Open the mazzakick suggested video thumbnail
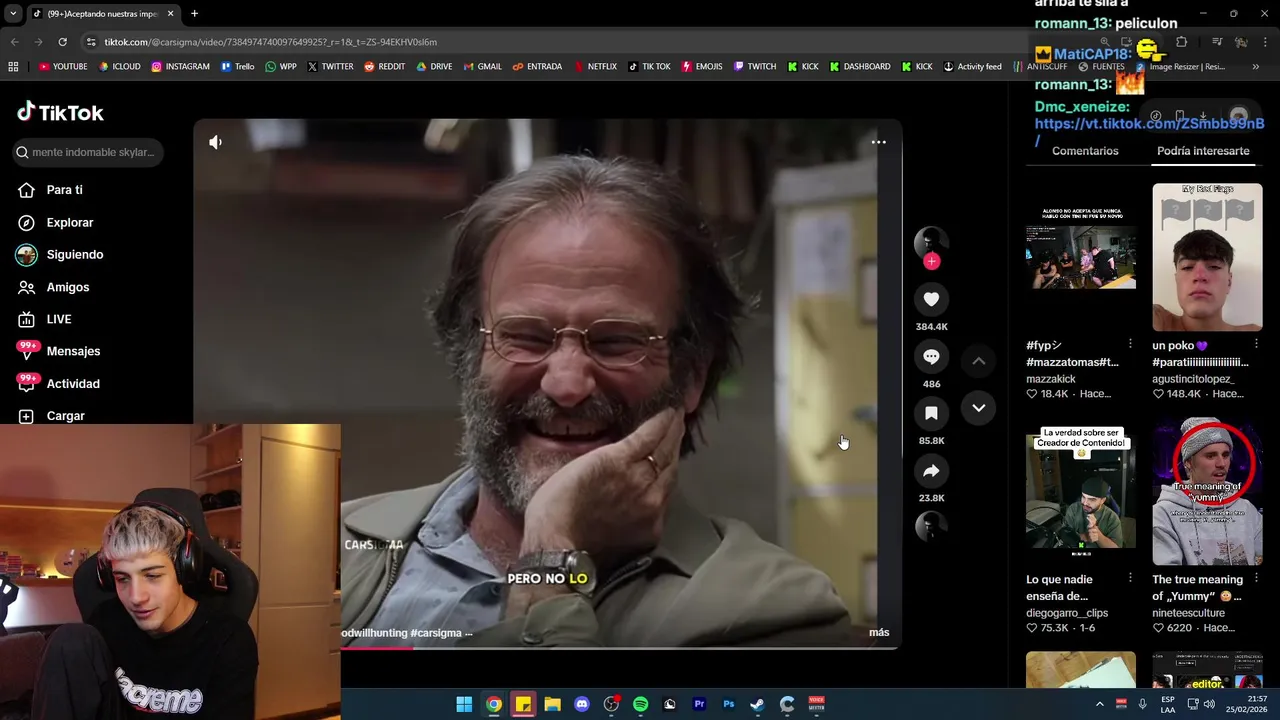 [x=1081, y=257]
